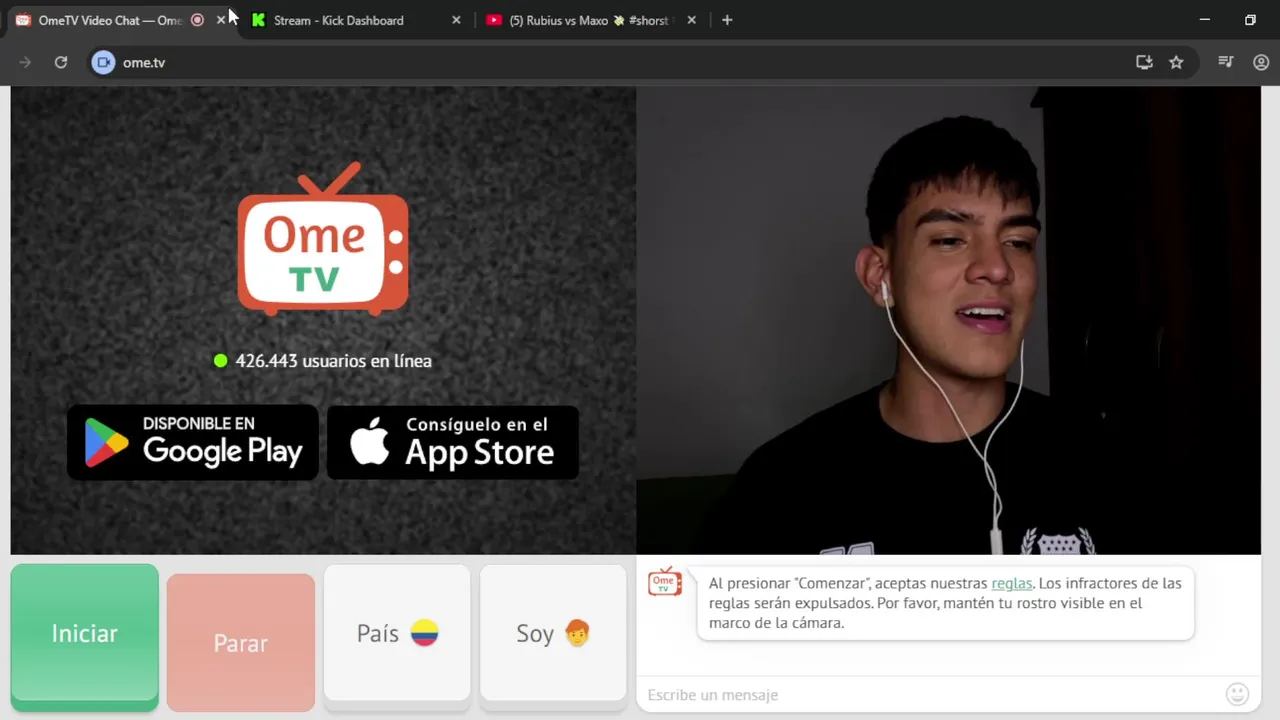
Task: Click the local webcam video preview
Action: (x=948, y=320)
